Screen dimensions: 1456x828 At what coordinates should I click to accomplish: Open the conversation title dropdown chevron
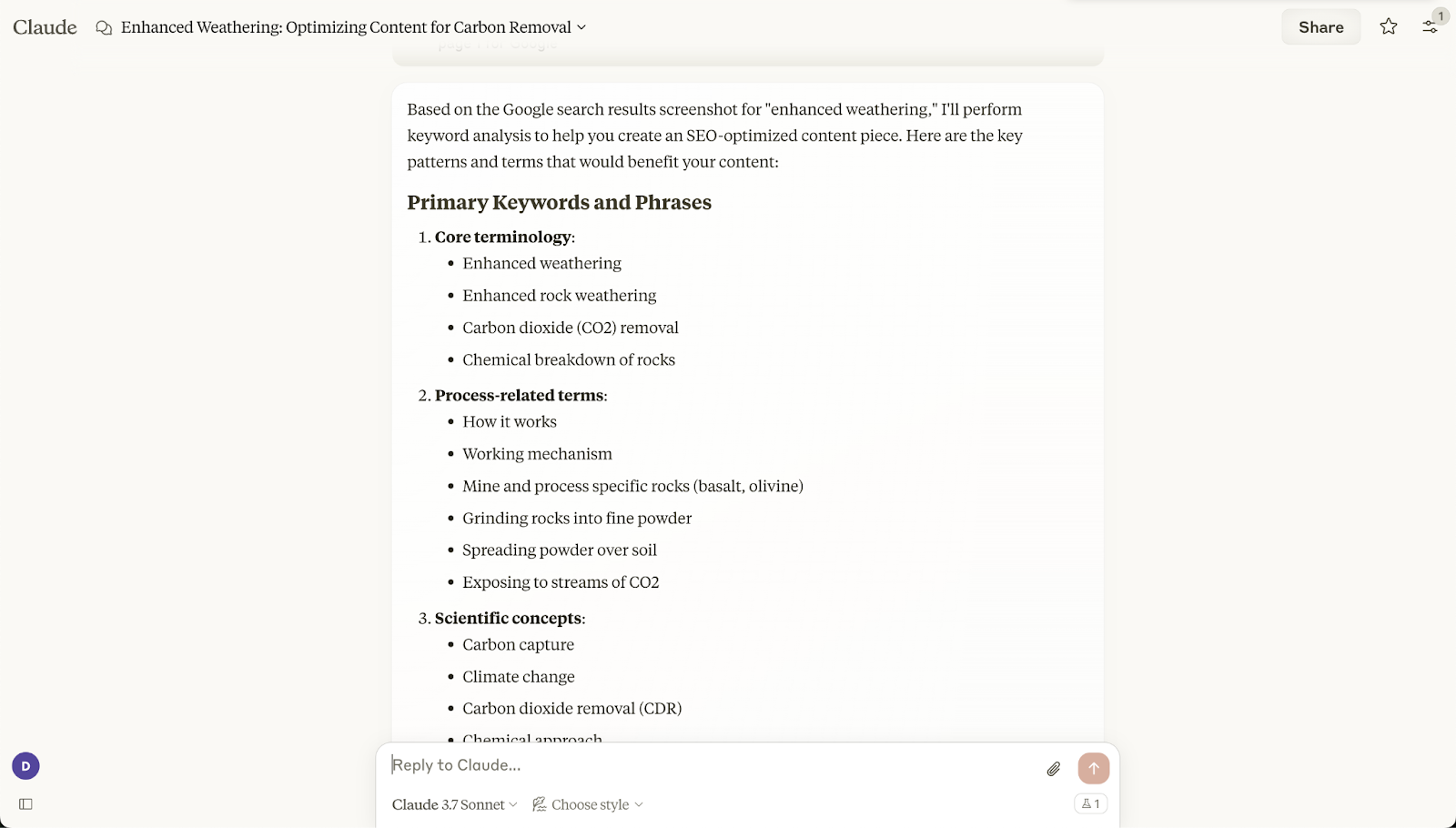pyautogui.click(x=581, y=27)
